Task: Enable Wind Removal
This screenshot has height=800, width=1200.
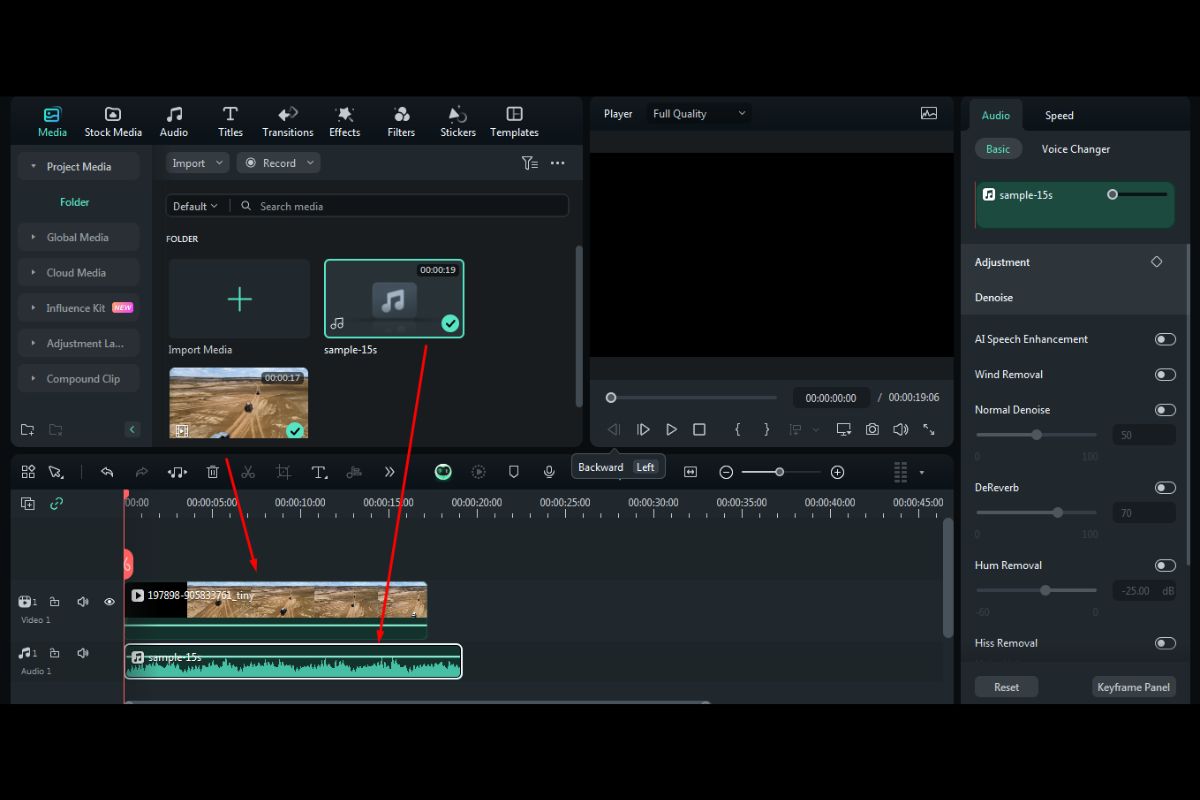Action: coord(1165,374)
